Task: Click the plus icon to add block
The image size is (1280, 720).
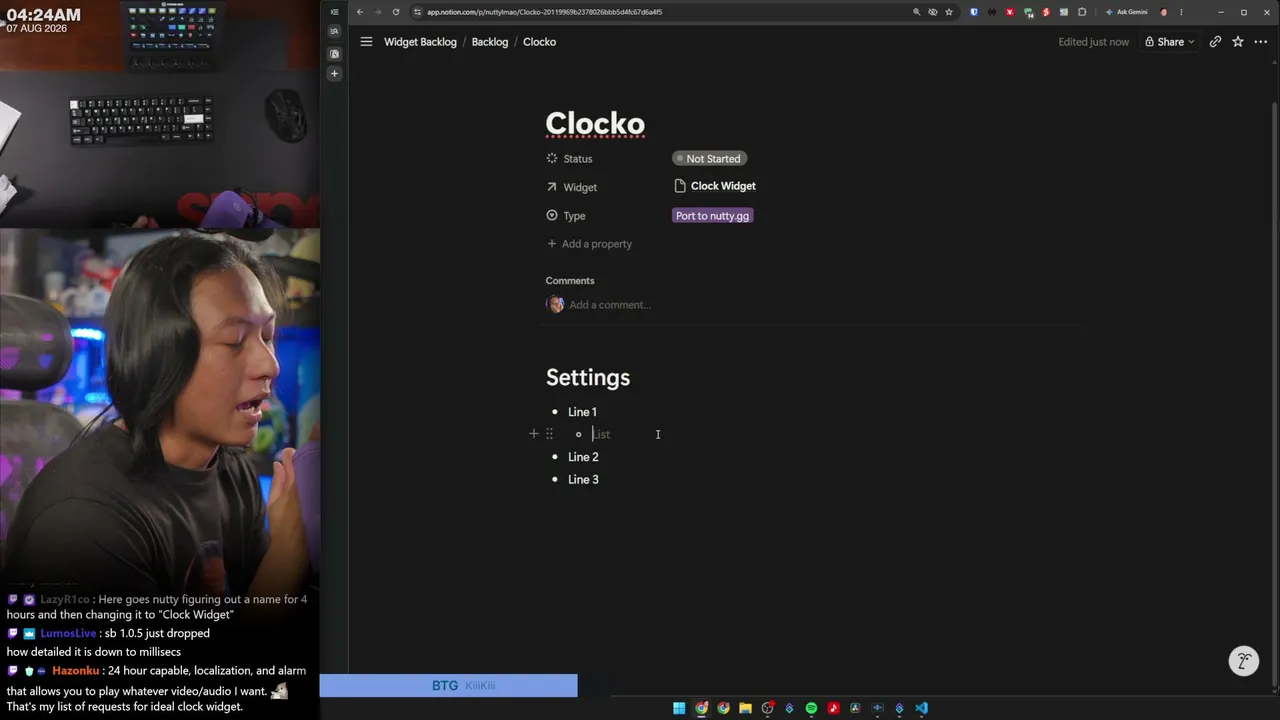Action: 534,434
